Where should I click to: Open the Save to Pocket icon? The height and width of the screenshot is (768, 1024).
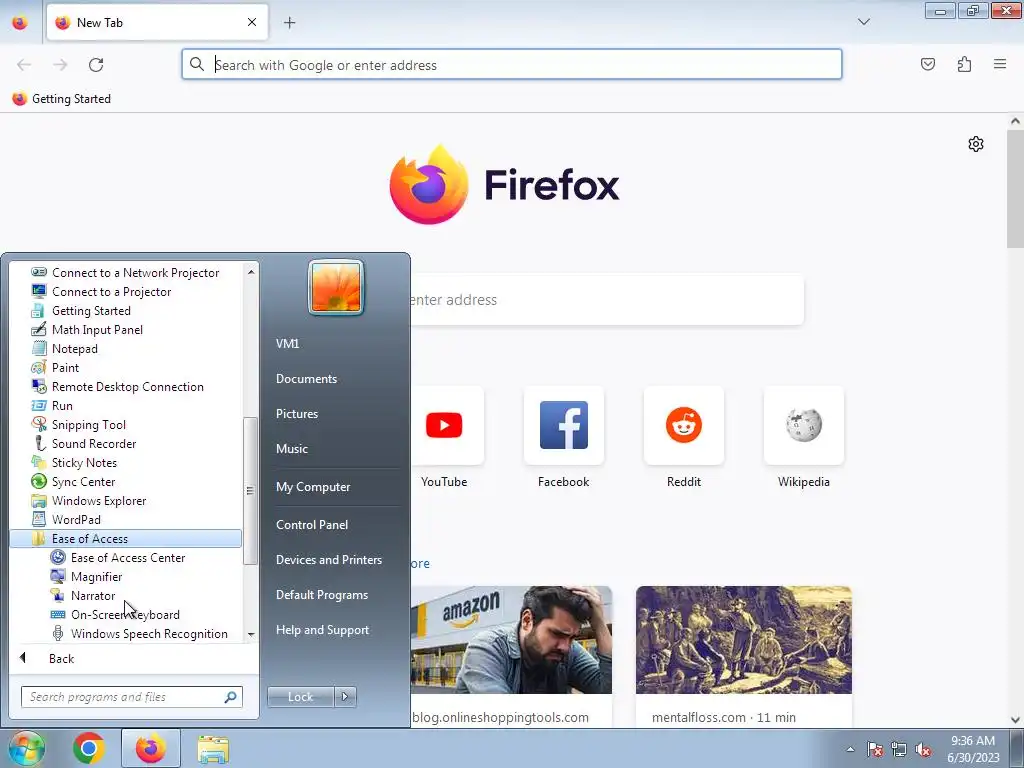click(x=928, y=64)
